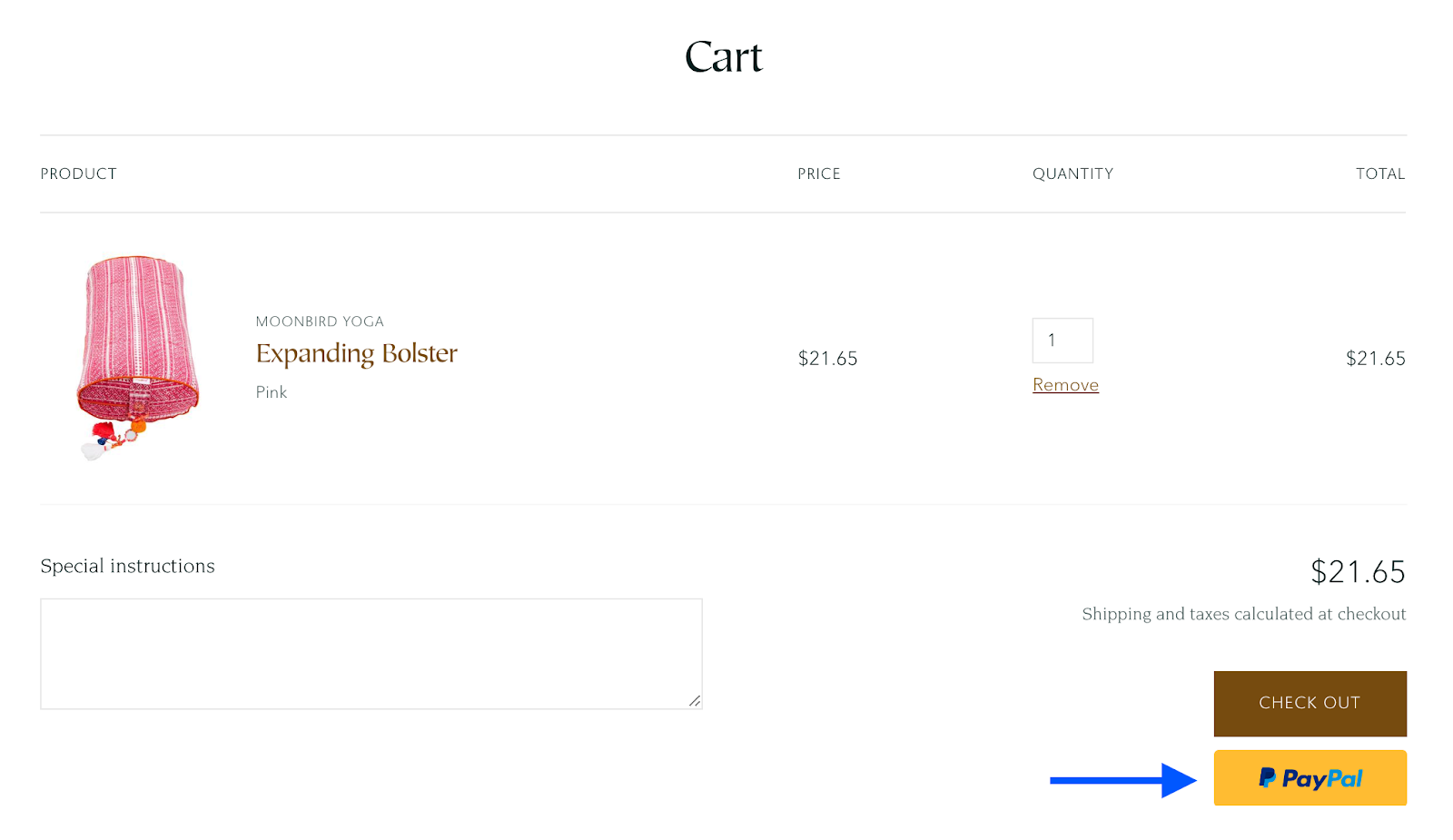
Task: Click the large $21.65 subtotal amount
Action: (1358, 572)
